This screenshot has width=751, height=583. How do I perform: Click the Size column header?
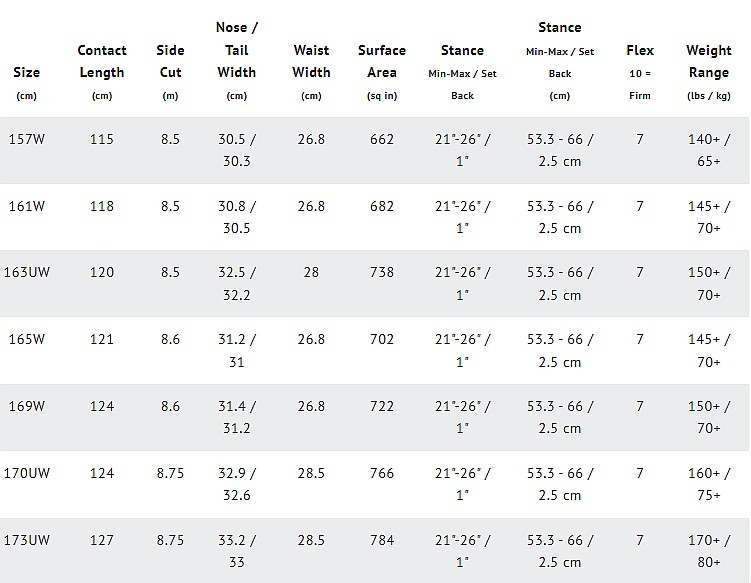tap(26, 72)
